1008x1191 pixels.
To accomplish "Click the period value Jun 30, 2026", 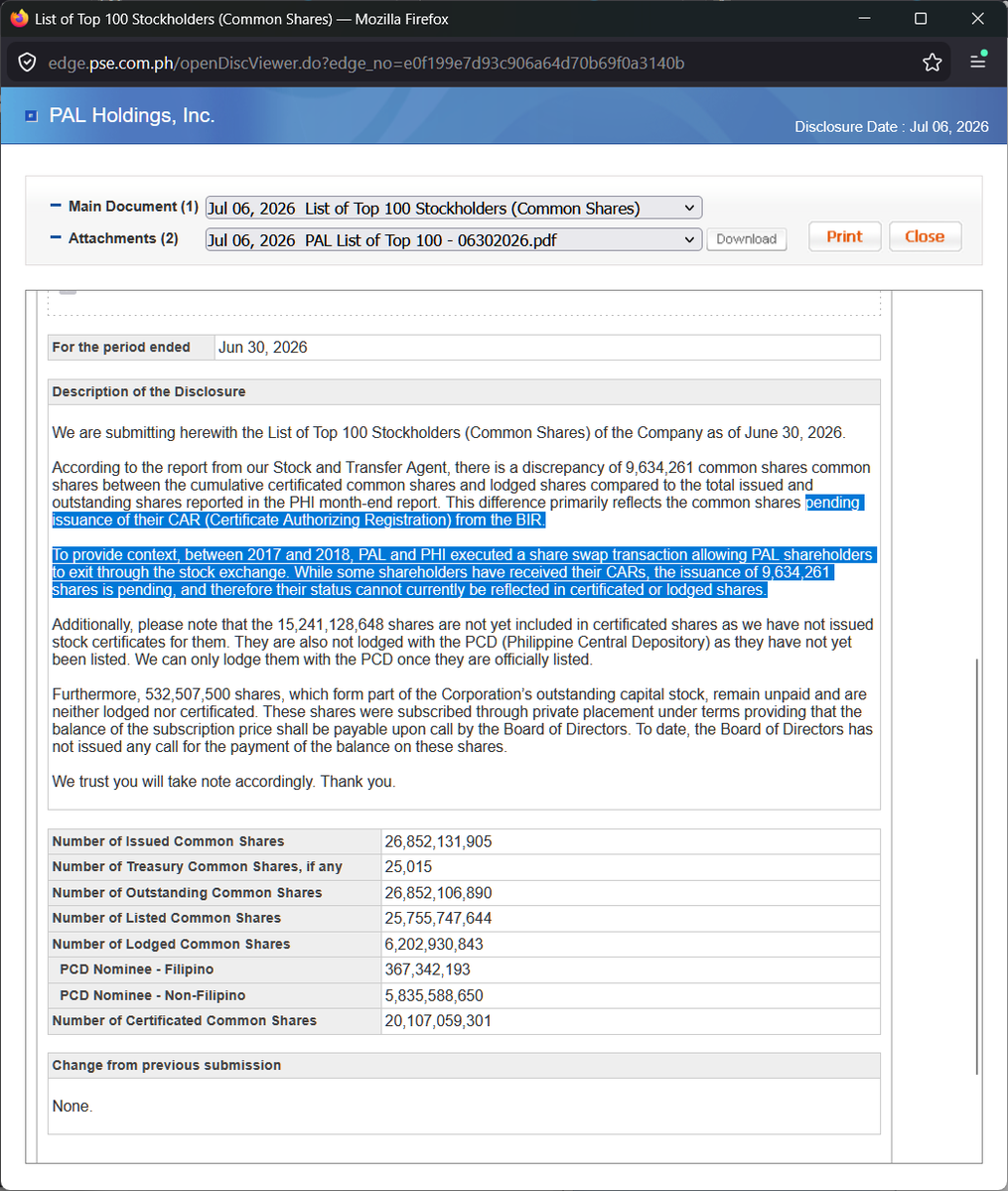I will [263, 347].
